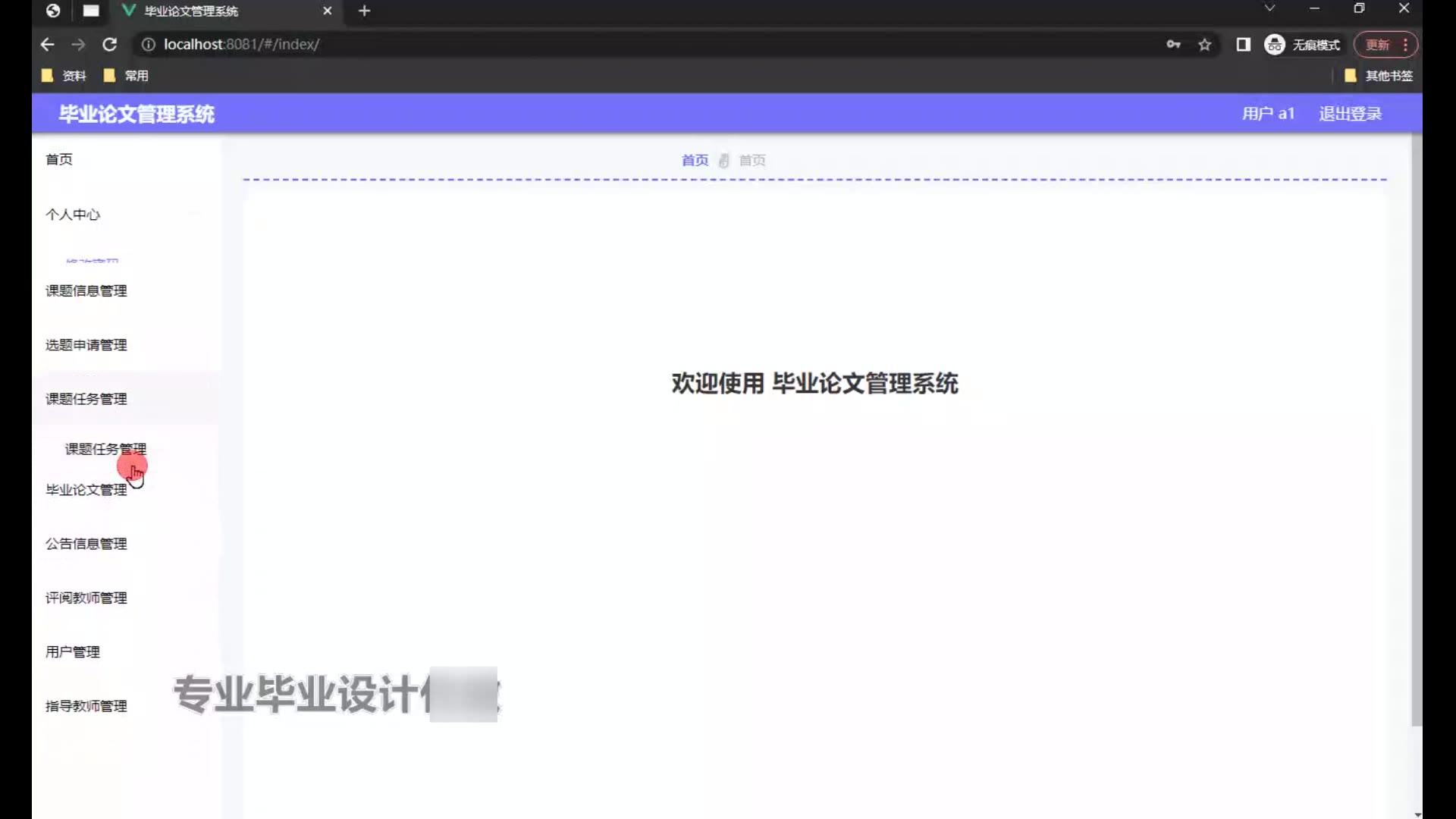This screenshot has height=819, width=1456.
Task: Click the browser forward arrow
Action: pyautogui.click(x=78, y=45)
